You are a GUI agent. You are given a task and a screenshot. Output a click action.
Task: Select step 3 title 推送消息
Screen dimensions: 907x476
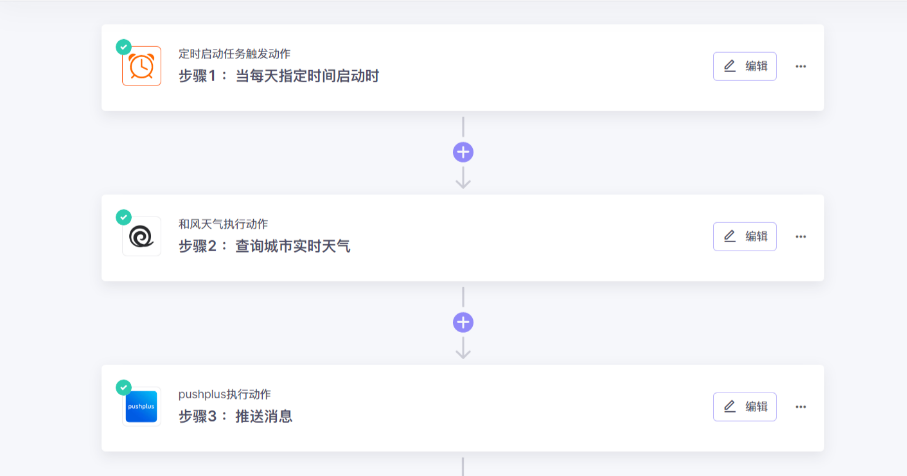pyautogui.click(x=263, y=416)
